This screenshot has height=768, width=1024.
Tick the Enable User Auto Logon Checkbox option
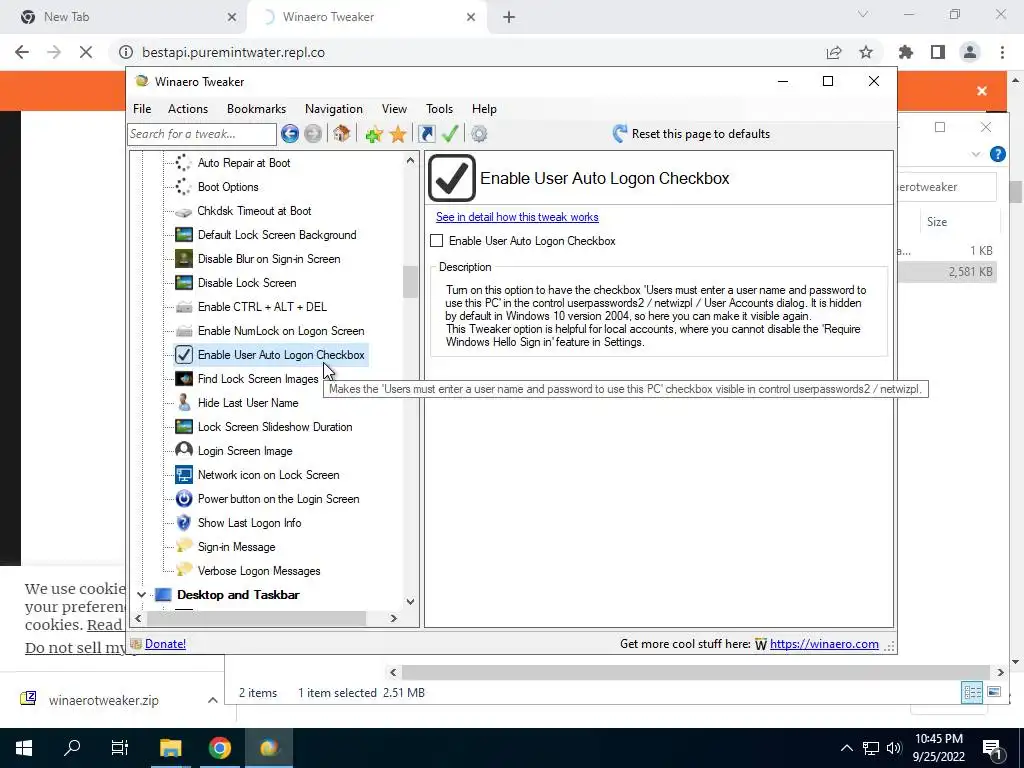437,241
